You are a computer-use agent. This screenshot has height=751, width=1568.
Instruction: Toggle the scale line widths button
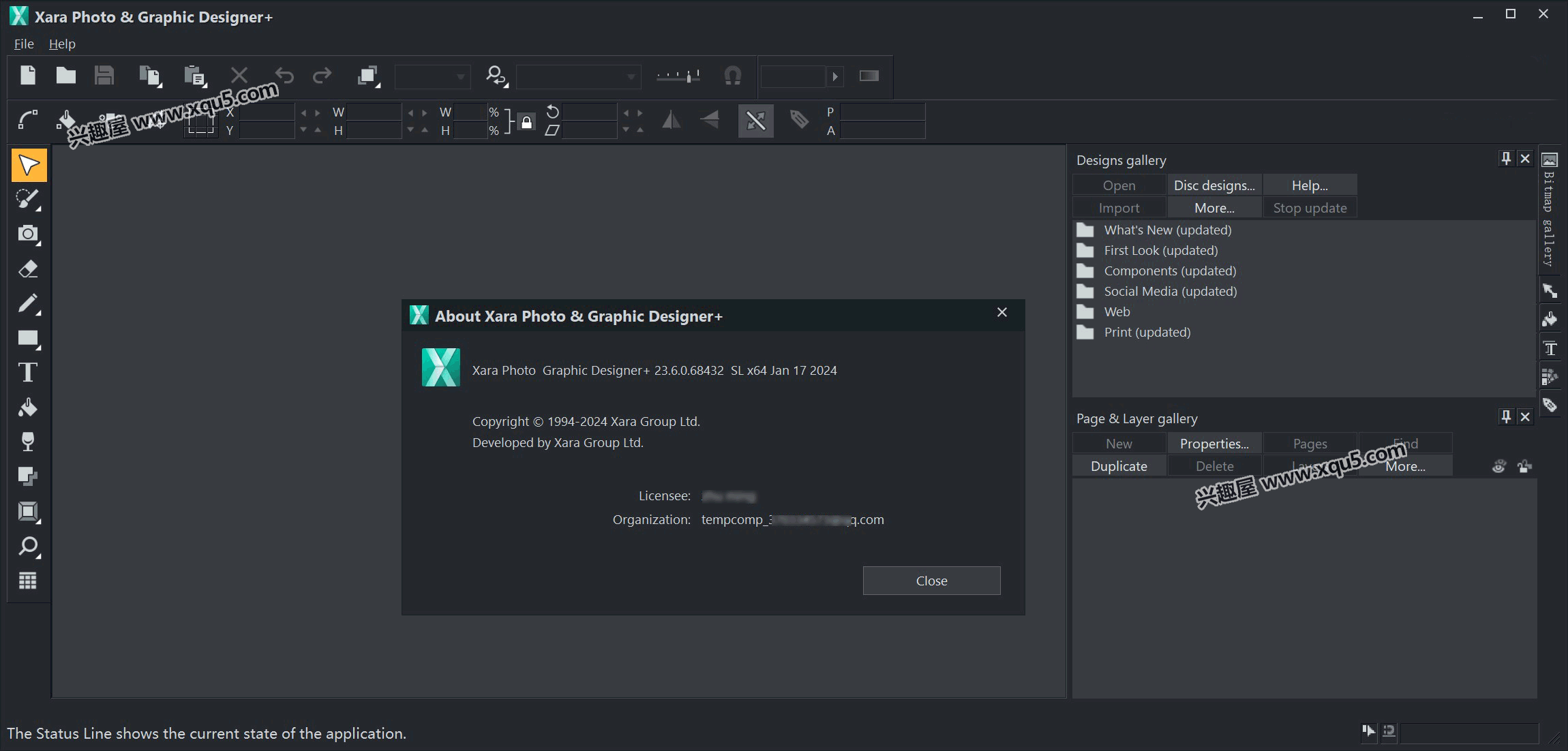pyautogui.click(x=756, y=121)
